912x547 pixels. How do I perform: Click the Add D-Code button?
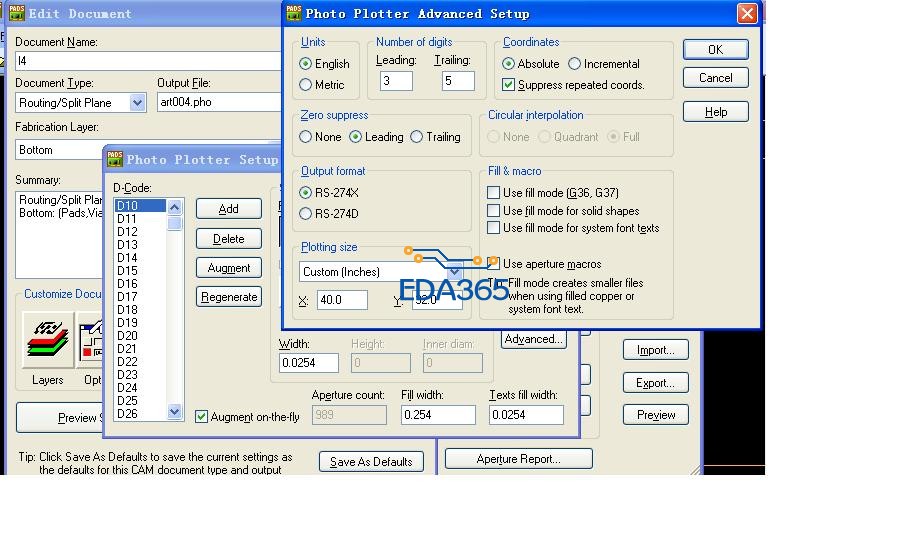click(x=229, y=209)
